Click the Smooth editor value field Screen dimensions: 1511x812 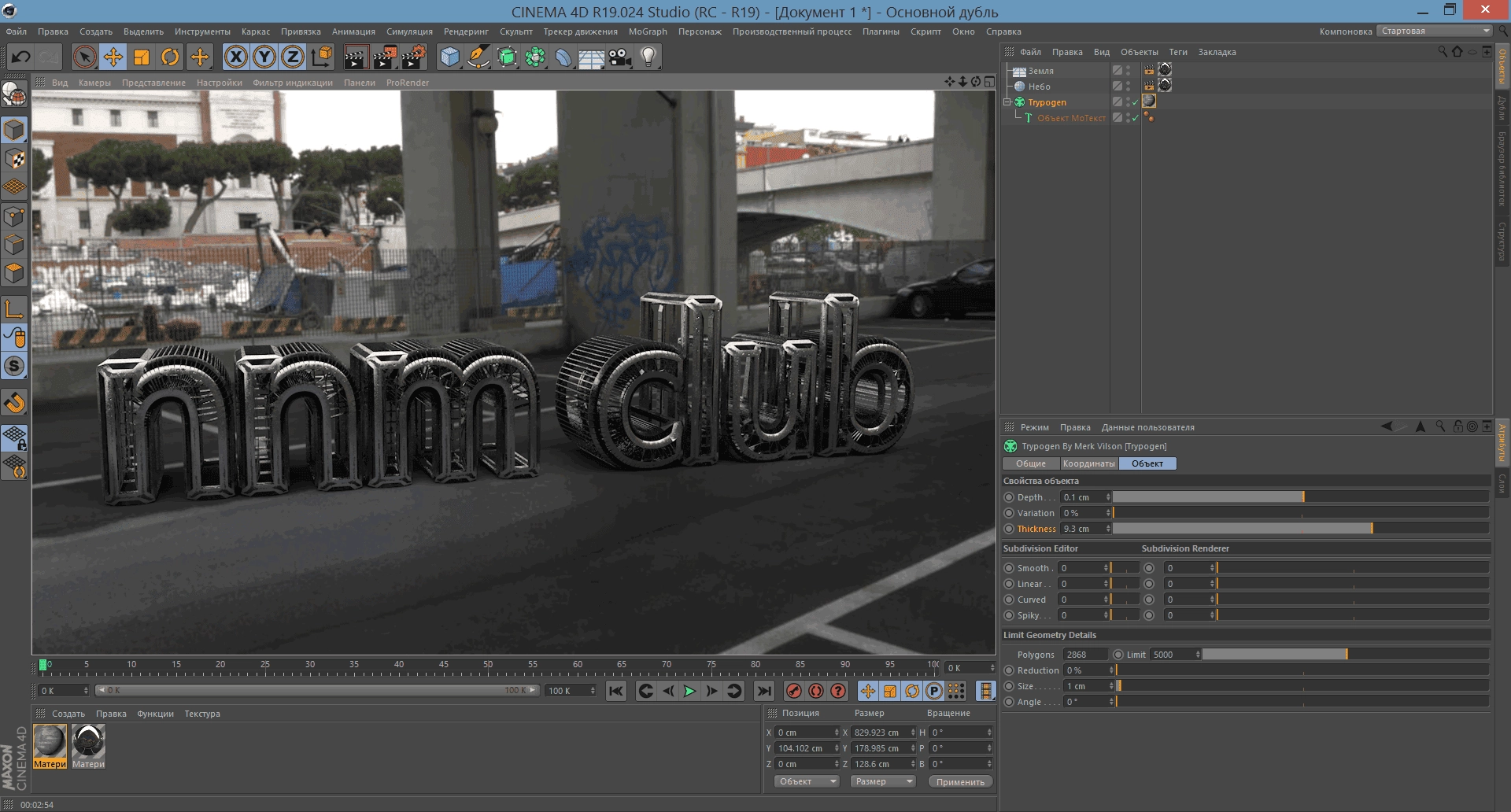tap(1080, 568)
